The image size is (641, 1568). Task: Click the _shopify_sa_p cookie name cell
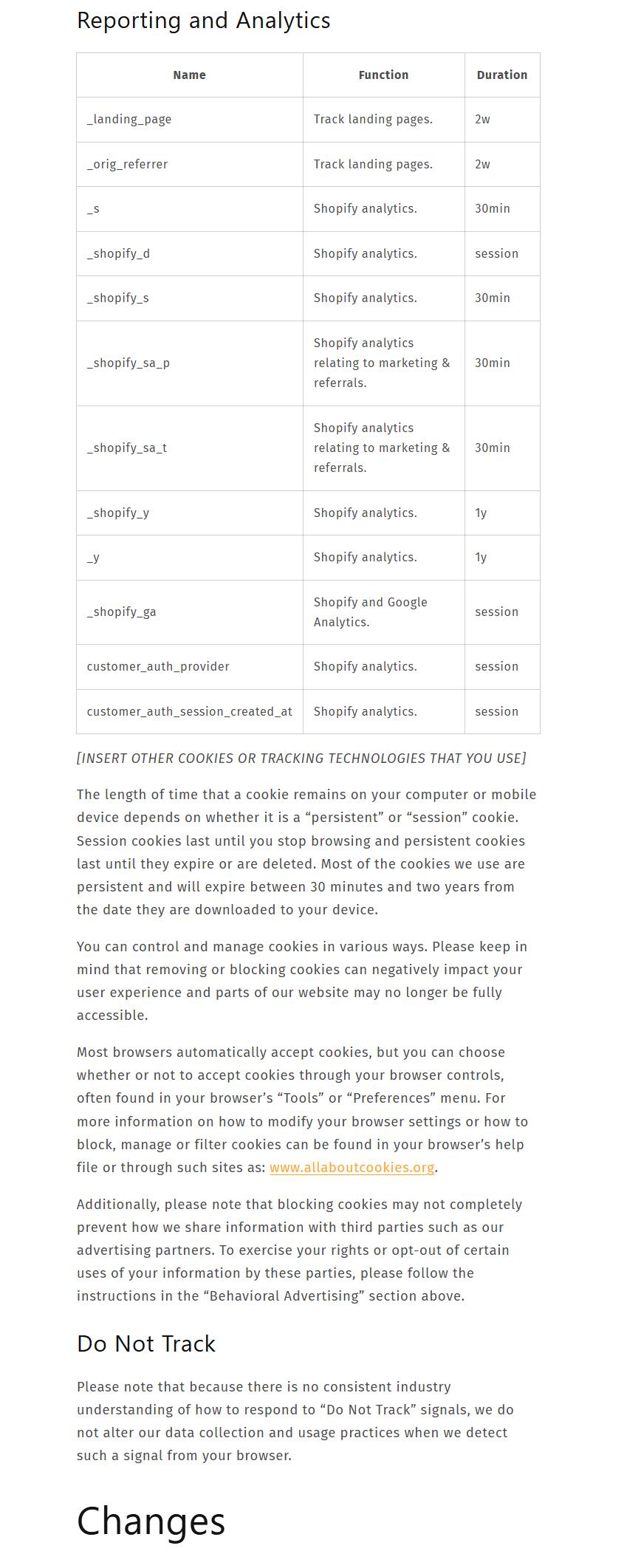[128, 363]
